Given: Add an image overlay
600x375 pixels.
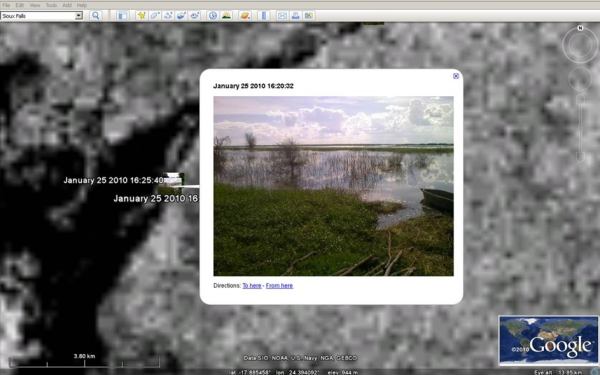Looking at the screenshot, I should (x=181, y=16).
